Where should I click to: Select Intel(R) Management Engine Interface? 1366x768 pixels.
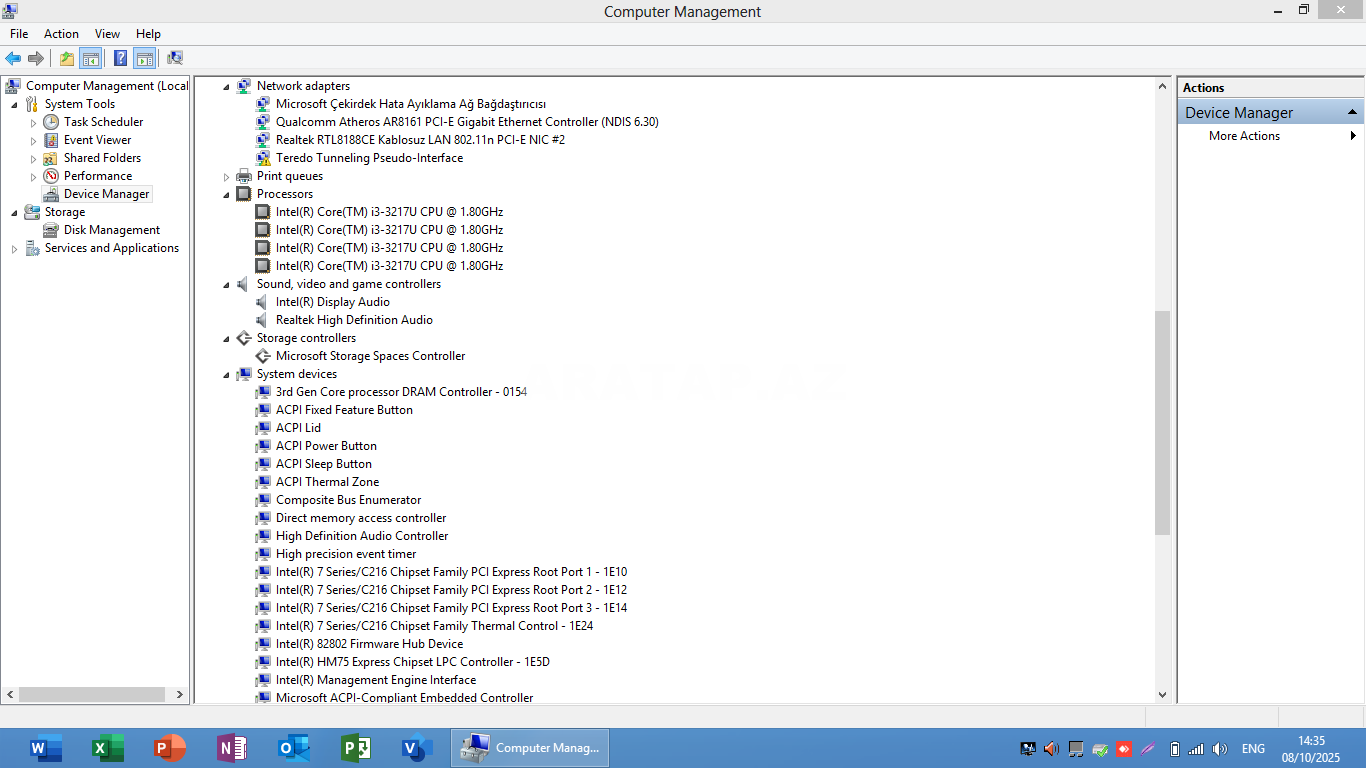(x=376, y=680)
